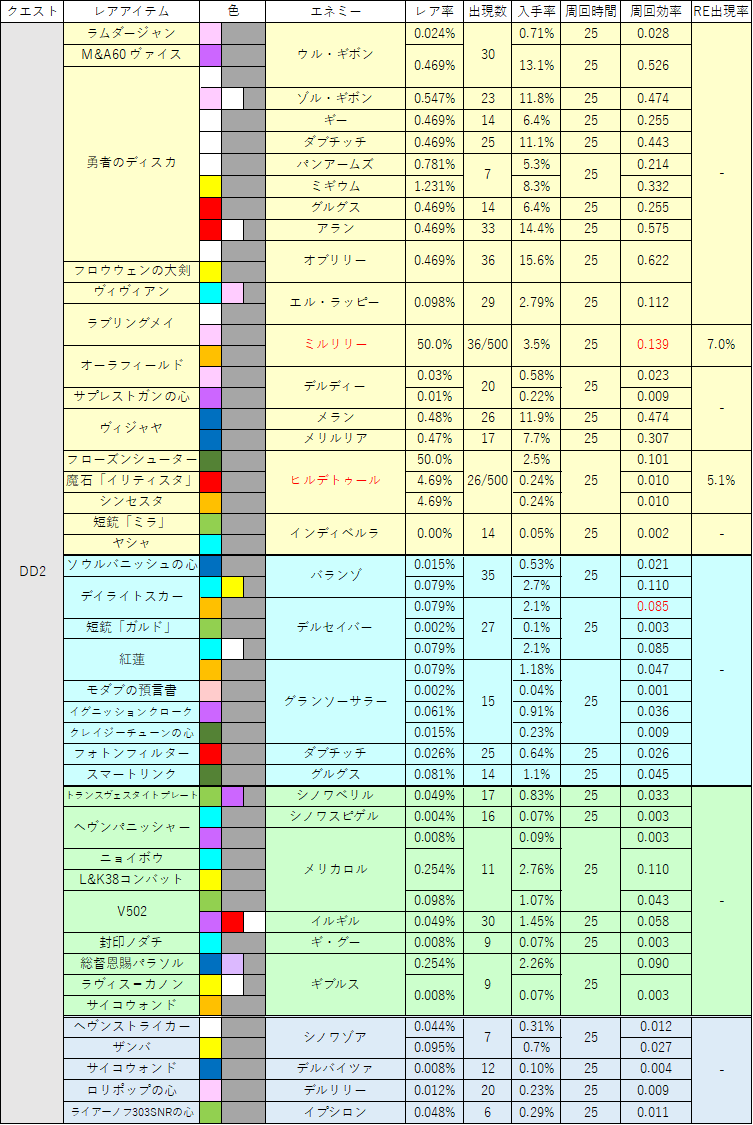Select the ザンバ item cell

click(x=131, y=1048)
